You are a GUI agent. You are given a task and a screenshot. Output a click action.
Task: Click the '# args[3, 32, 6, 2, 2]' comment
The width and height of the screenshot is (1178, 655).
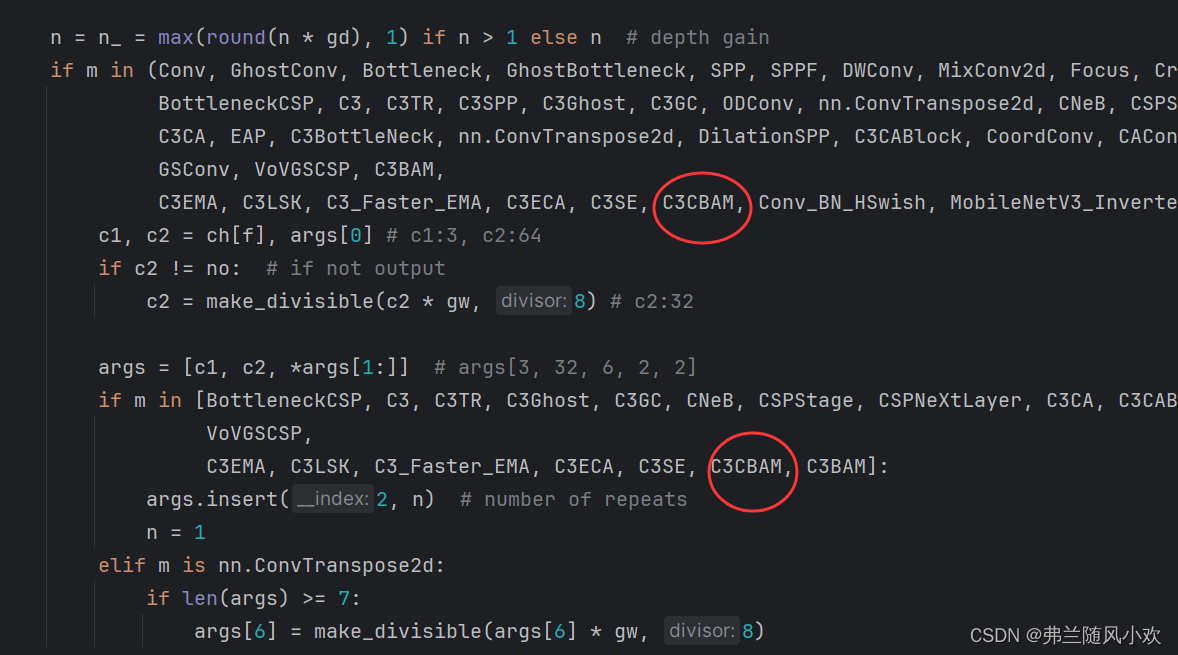click(x=566, y=367)
